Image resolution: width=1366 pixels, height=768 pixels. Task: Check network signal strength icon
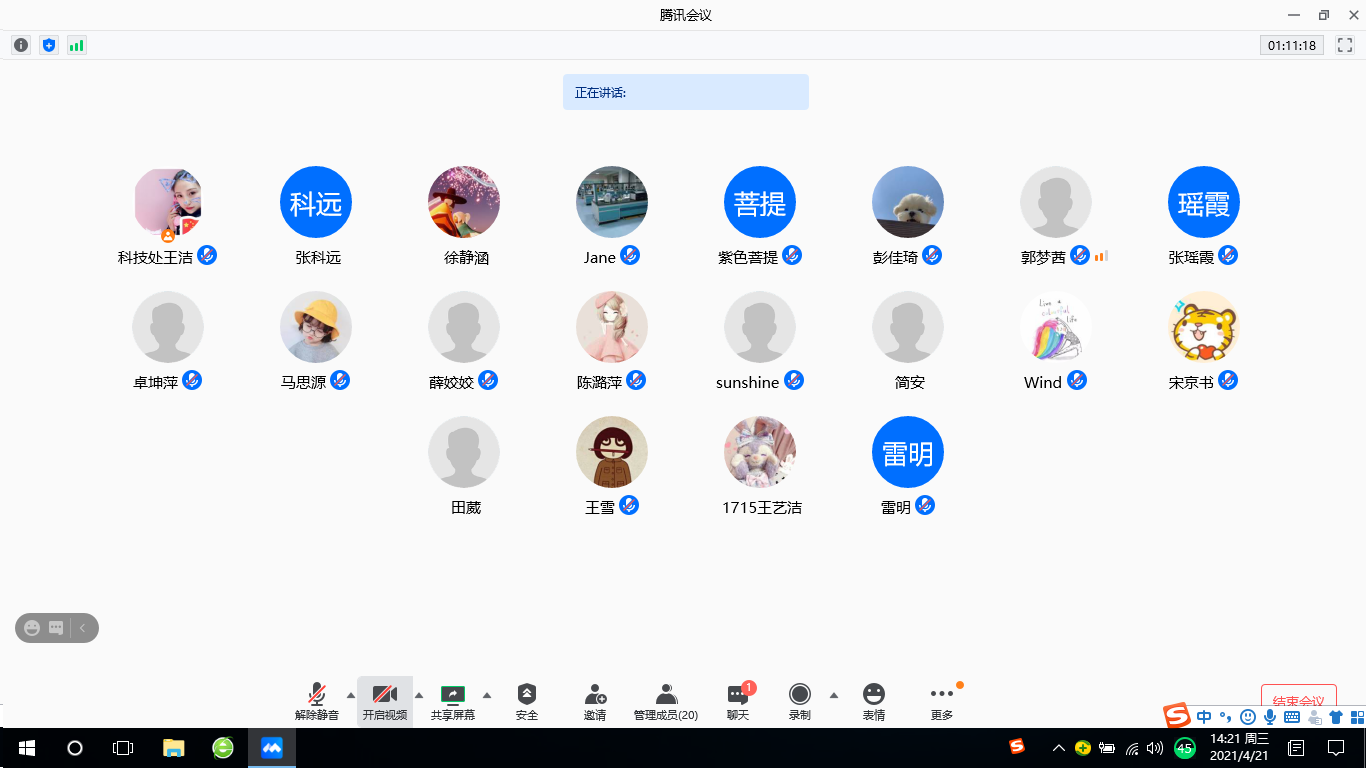click(x=77, y=45)
